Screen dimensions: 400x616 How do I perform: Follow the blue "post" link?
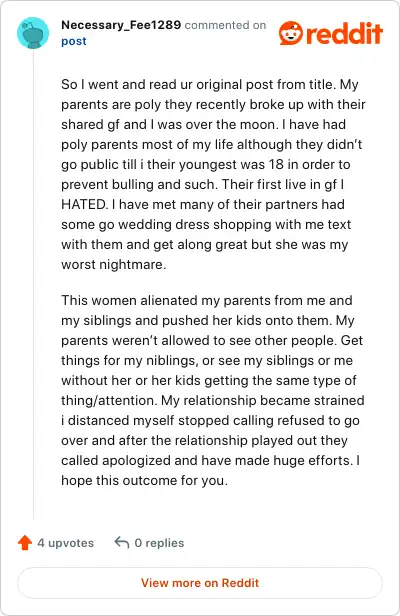pos(73,41)
